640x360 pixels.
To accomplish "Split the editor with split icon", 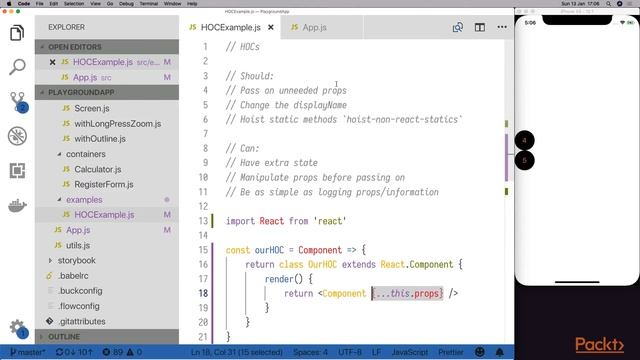I will point(480,27).
